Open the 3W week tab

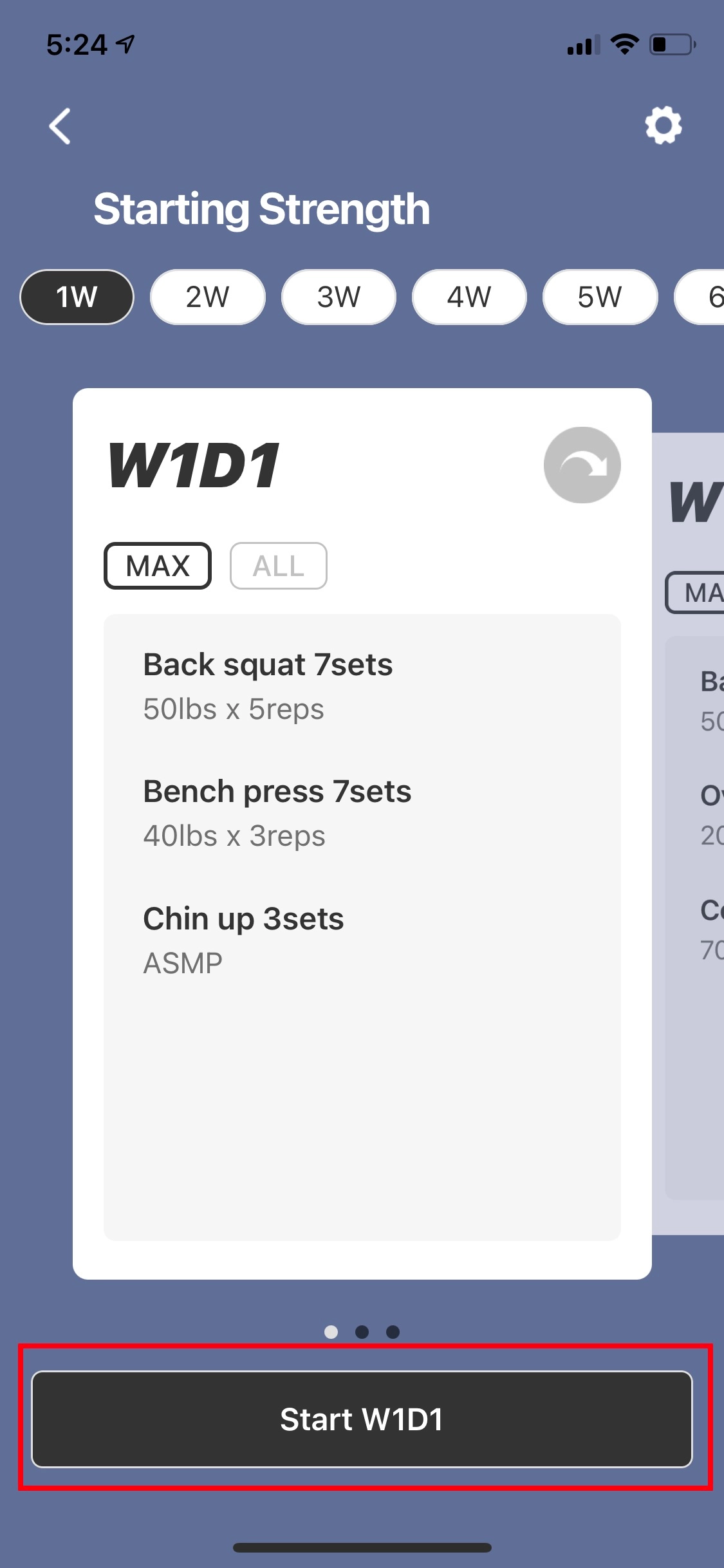(x=339, y=297)
